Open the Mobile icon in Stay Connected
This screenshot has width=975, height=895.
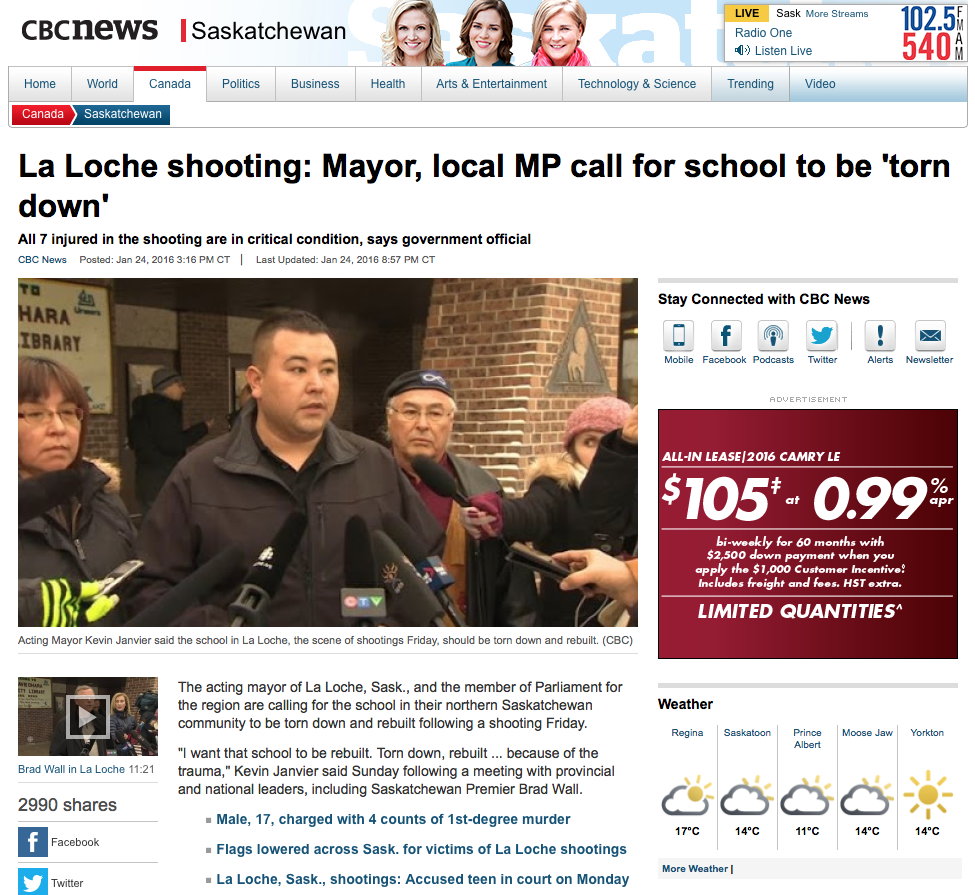(679, 336)
